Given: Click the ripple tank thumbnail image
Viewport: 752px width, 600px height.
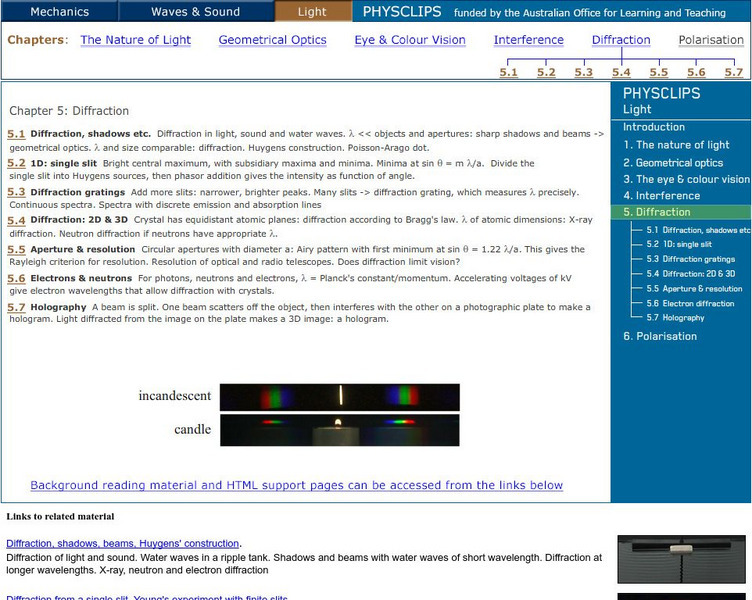Looking at the screenshot, I should [681, 559].
